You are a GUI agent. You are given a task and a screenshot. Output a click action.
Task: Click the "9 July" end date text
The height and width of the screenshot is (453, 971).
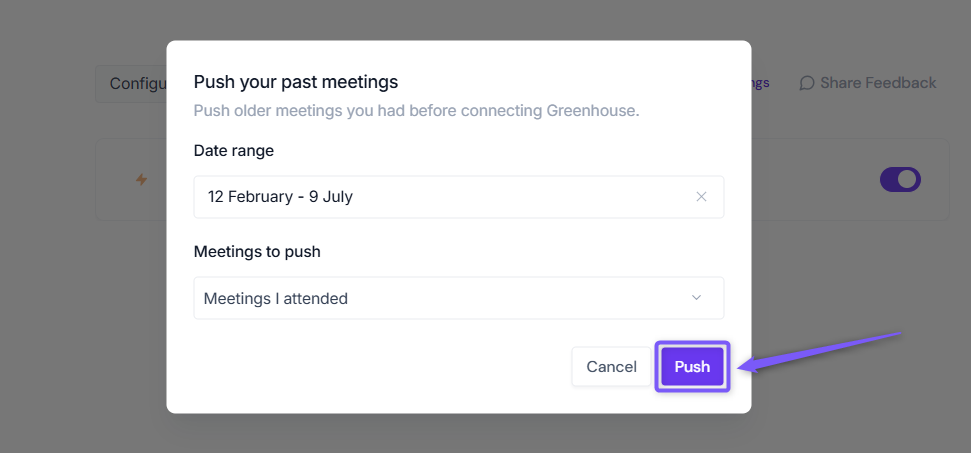(x=329, y=197)
